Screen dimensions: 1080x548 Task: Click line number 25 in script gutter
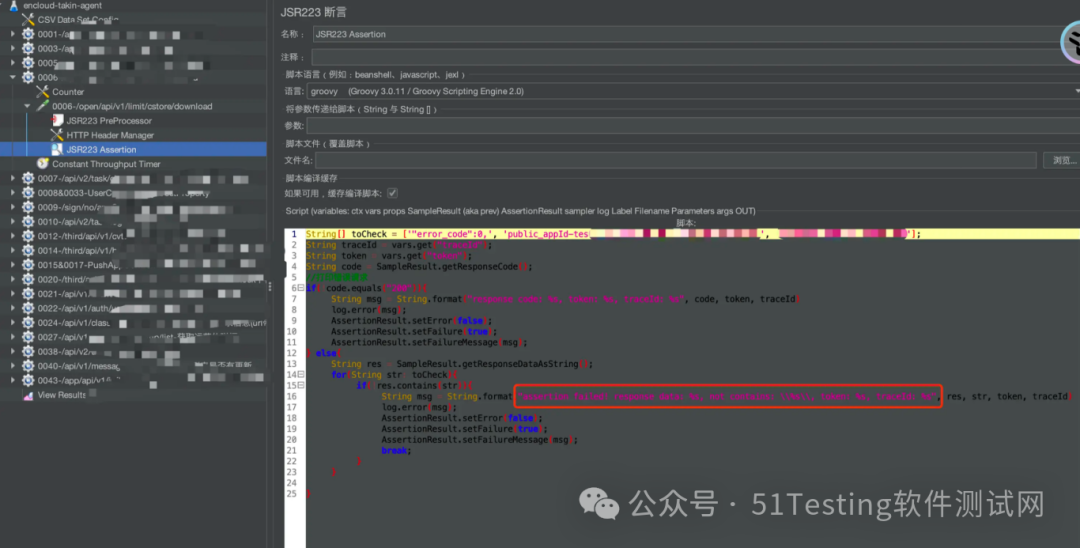click(x=291, y=494)
